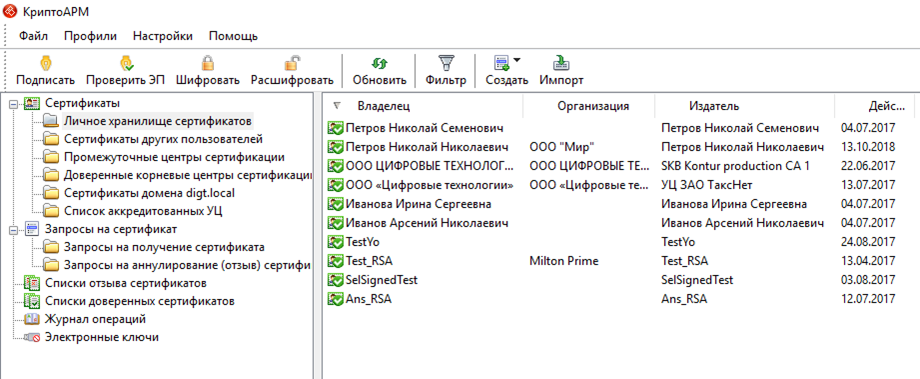Select Сертификаты домена digt.local folder
Viewport: 920px width, 379px height.
150,193
